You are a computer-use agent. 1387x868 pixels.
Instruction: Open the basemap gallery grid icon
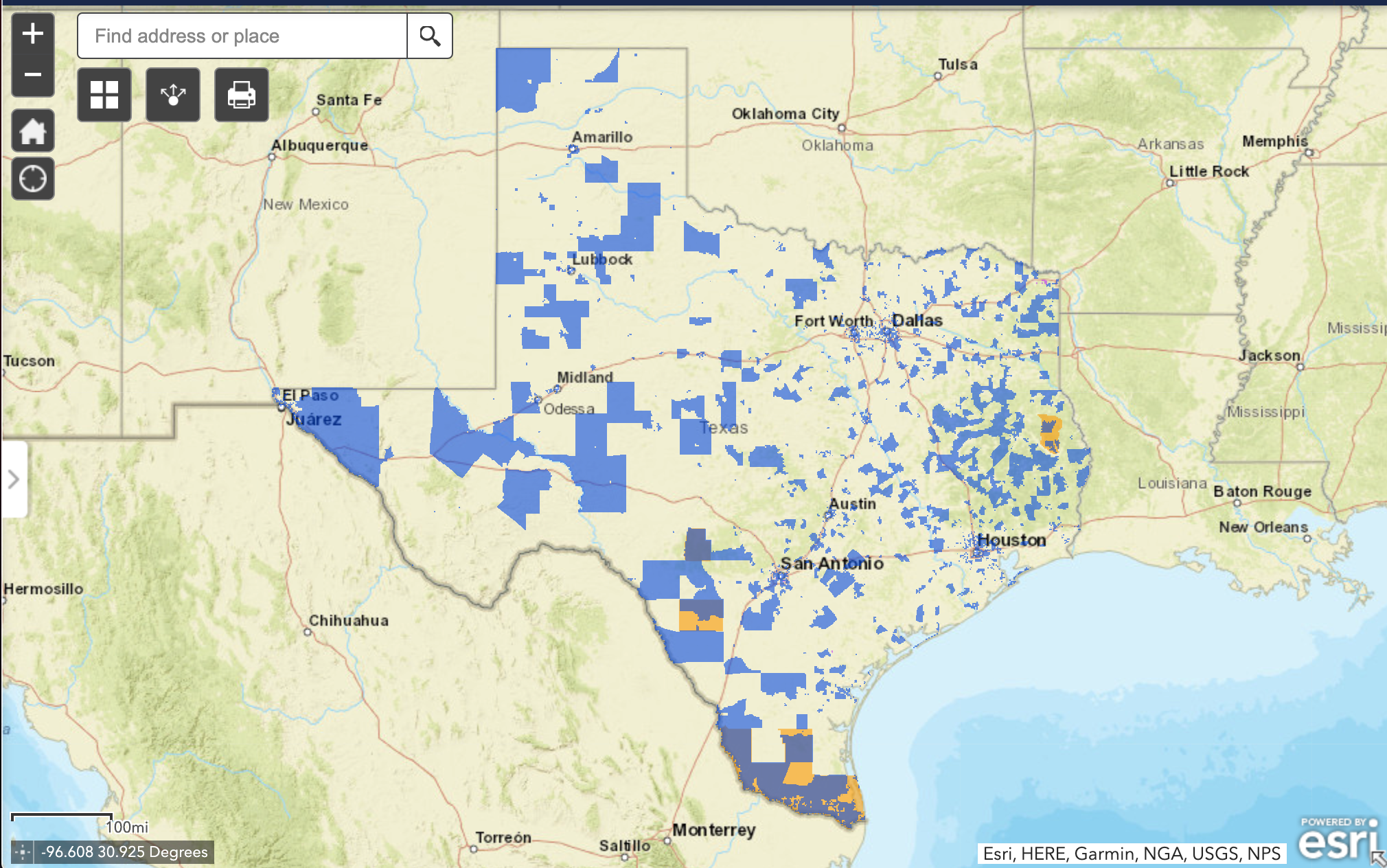tap(104, 95)
